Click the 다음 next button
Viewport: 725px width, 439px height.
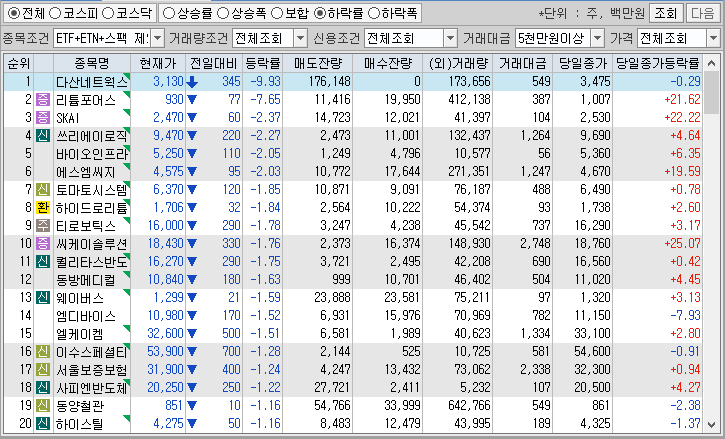tap(703, 13)
